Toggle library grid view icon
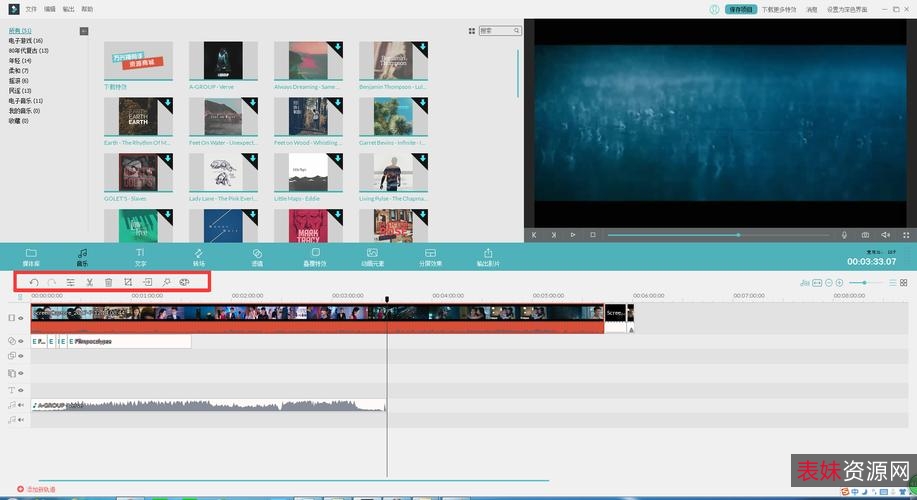This screenshot has height=500, width=917. (x=472, y=31)
